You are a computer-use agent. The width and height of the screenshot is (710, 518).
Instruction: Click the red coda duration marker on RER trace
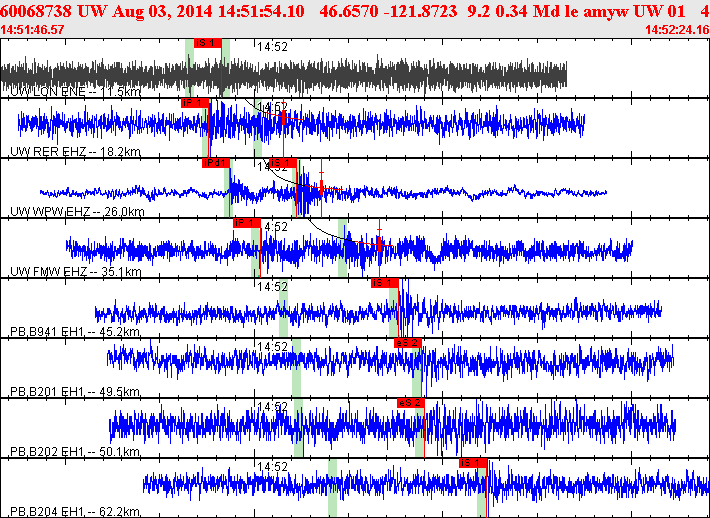coord(283,119)
